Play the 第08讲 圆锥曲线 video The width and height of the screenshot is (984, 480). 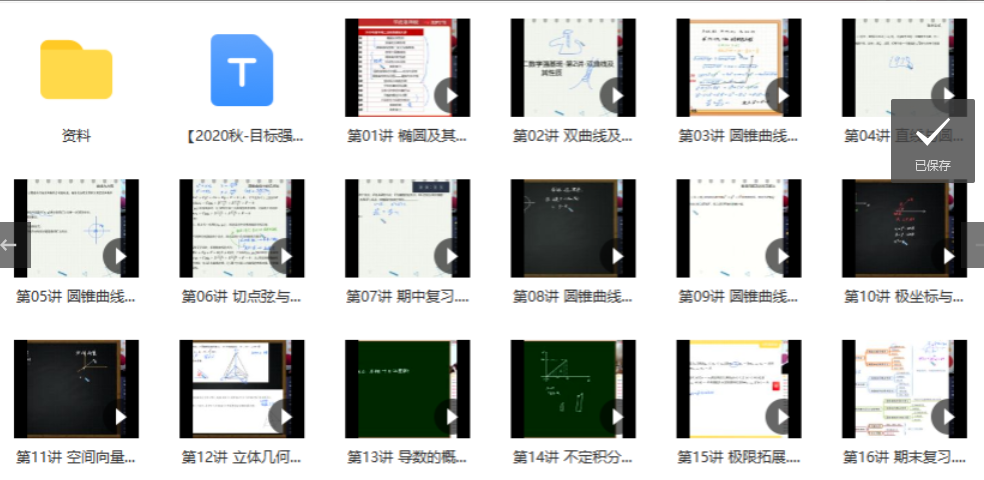click(x=617, y=256)
